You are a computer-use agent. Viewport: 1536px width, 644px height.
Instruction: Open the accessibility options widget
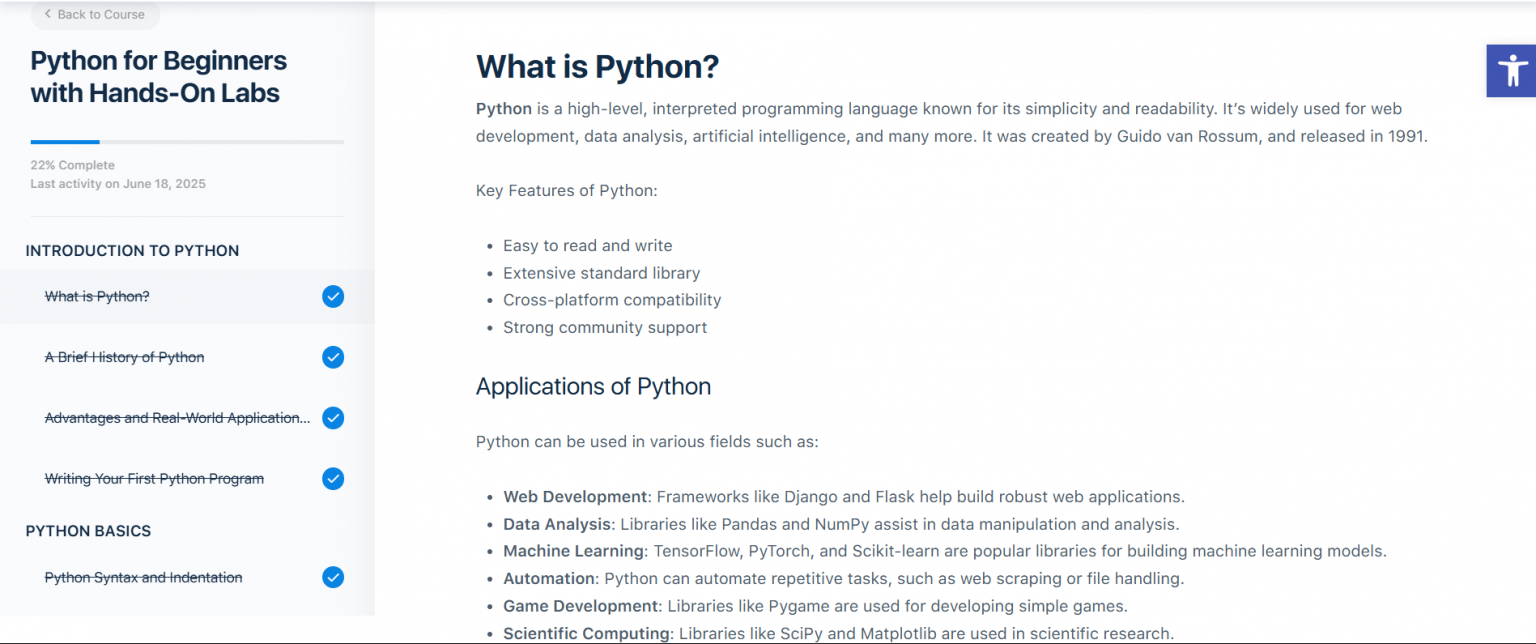tap(1513, 70)
